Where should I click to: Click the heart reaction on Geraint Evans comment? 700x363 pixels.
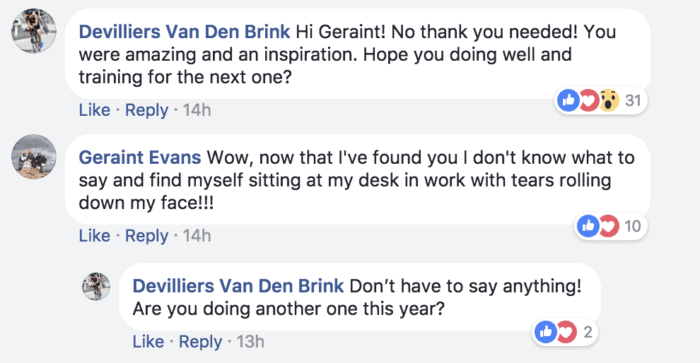(x=609, y=226)
